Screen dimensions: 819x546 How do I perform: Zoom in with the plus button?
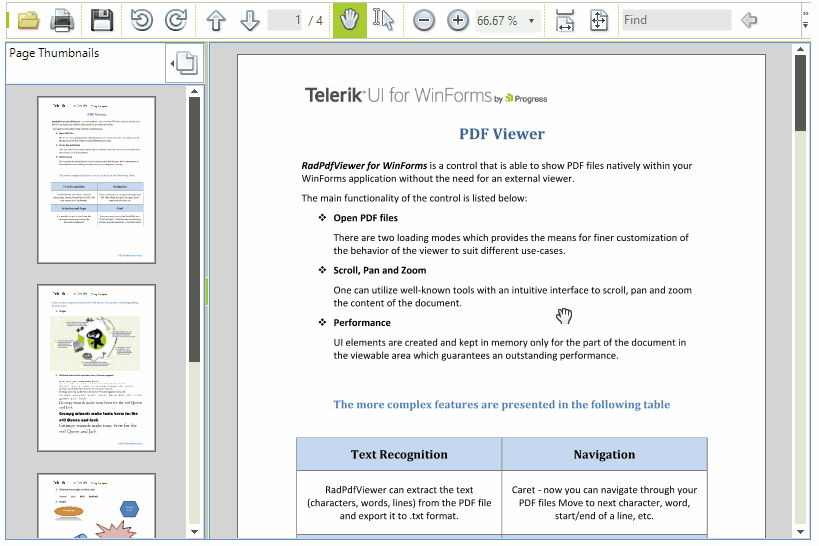coord(458,21)
